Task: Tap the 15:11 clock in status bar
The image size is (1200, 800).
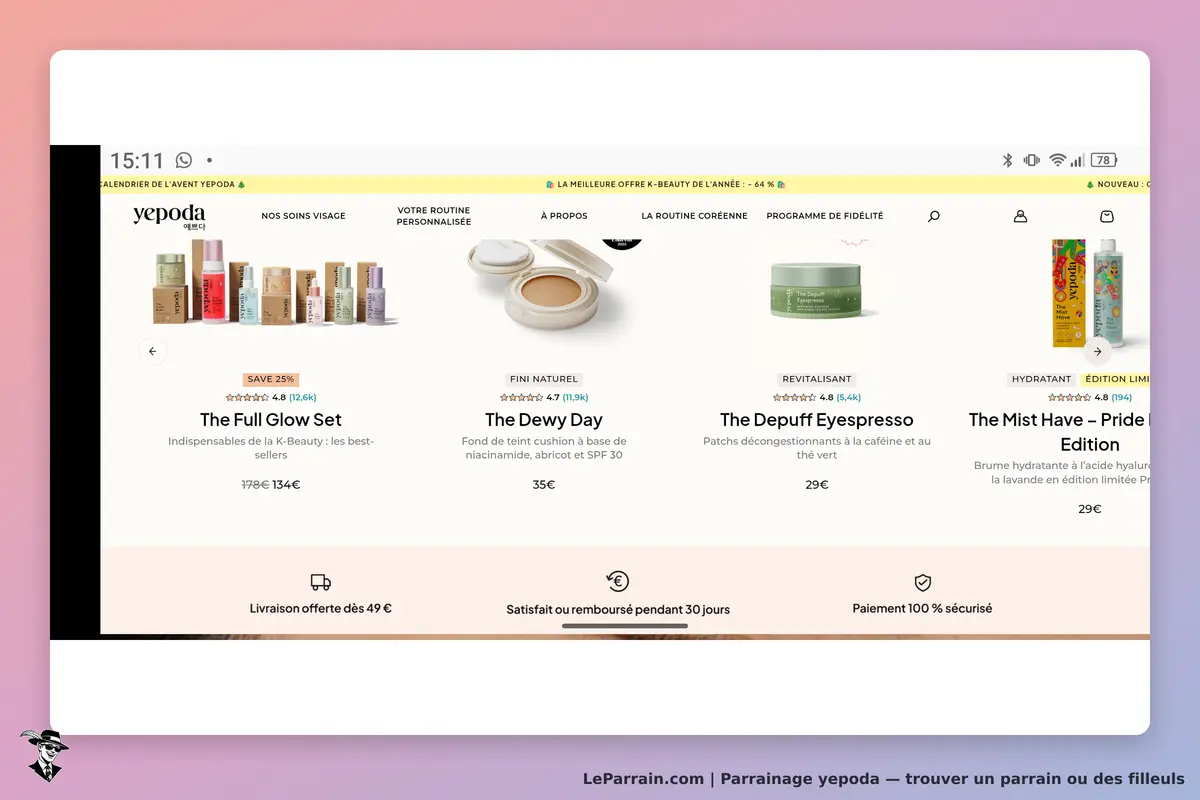Action: pyautogui.click(x=137, y=160)
